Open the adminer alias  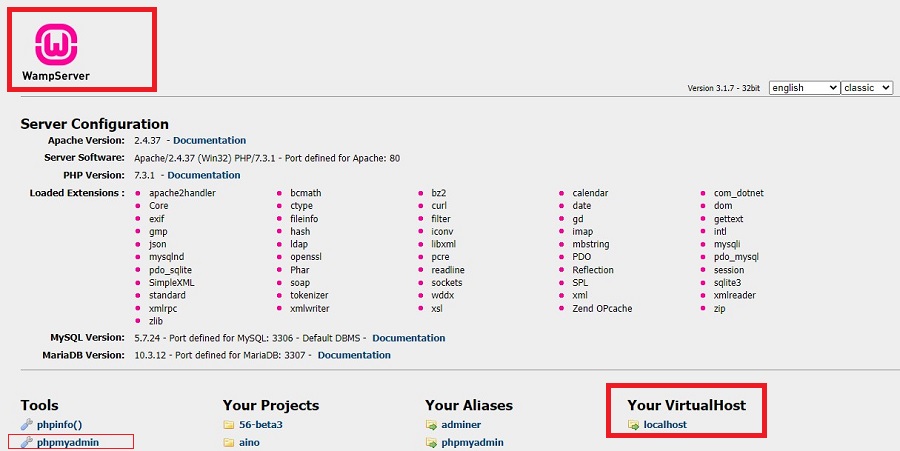[461, 425]
